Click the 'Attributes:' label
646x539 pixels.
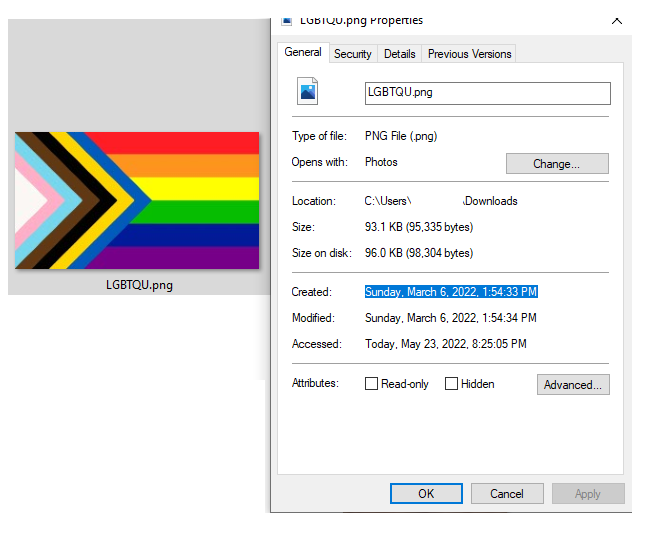[315, 383]
